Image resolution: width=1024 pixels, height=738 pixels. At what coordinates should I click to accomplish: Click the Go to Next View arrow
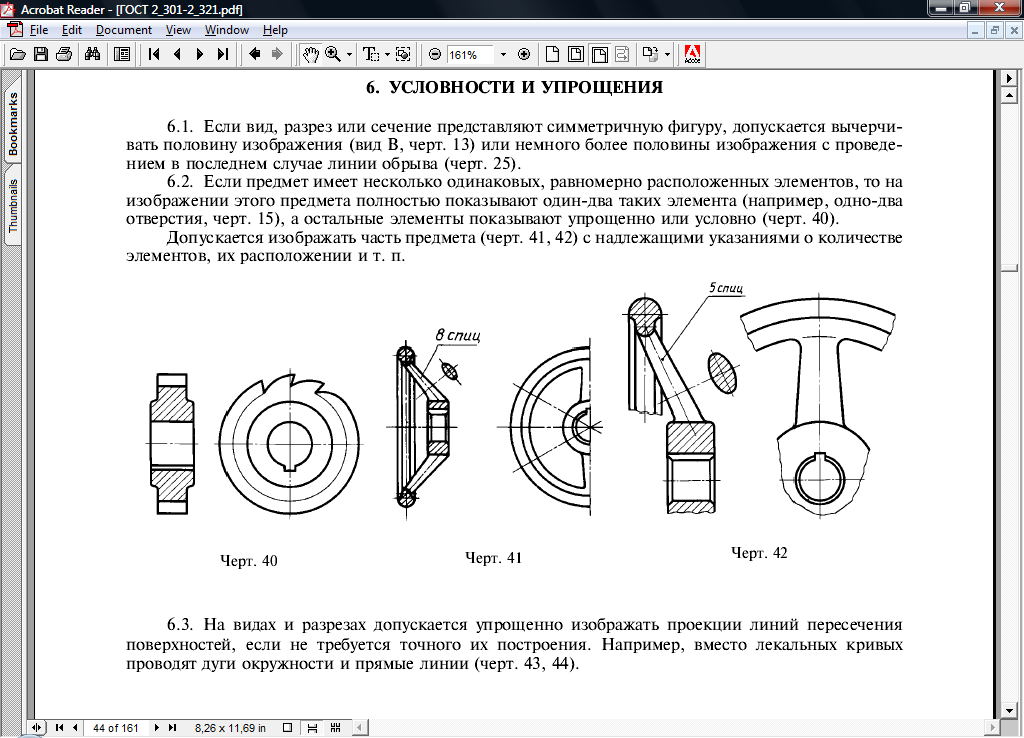(x=277, y=55)
